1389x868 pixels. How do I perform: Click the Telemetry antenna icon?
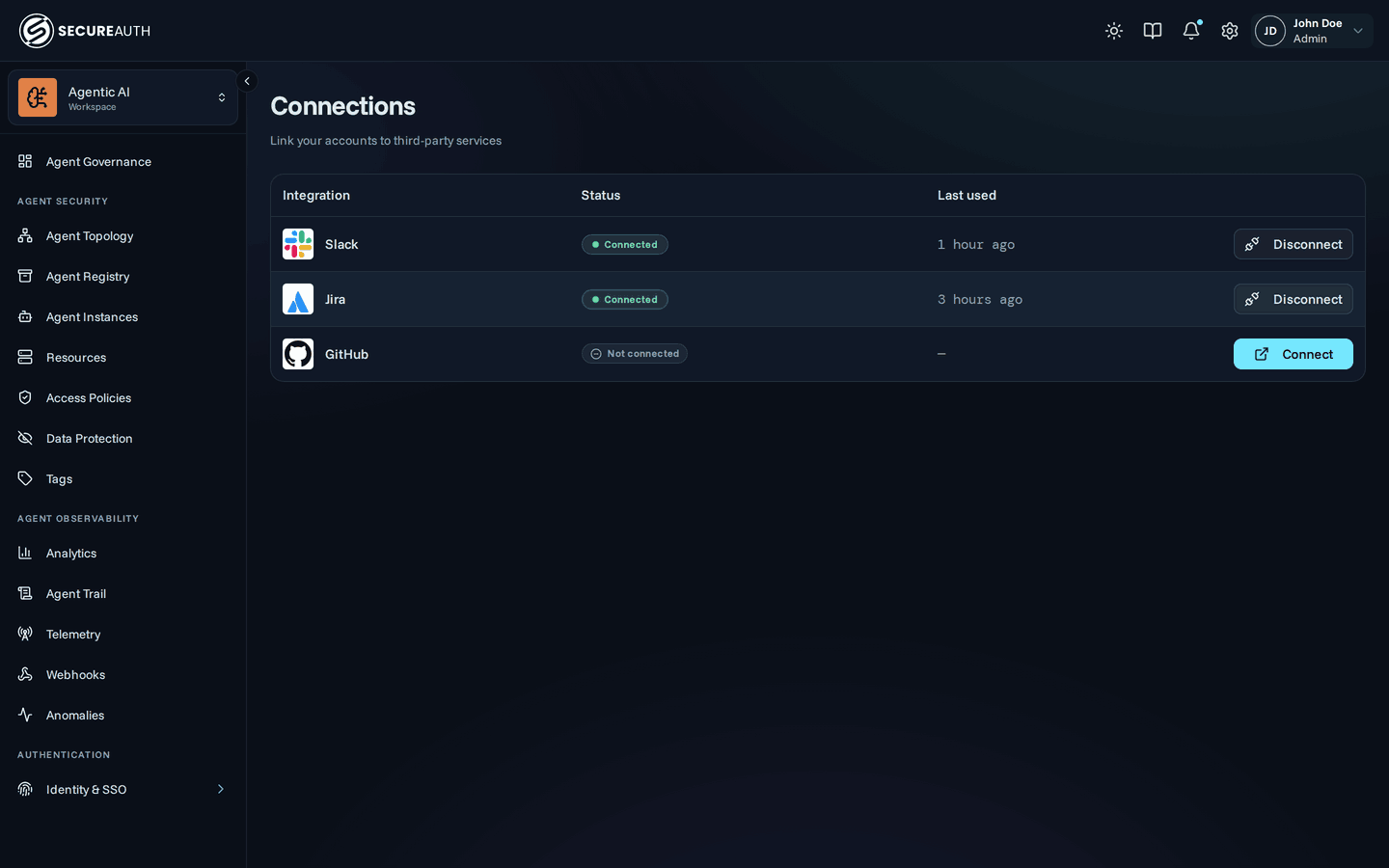pyautogui.click(x=25, y=634)
